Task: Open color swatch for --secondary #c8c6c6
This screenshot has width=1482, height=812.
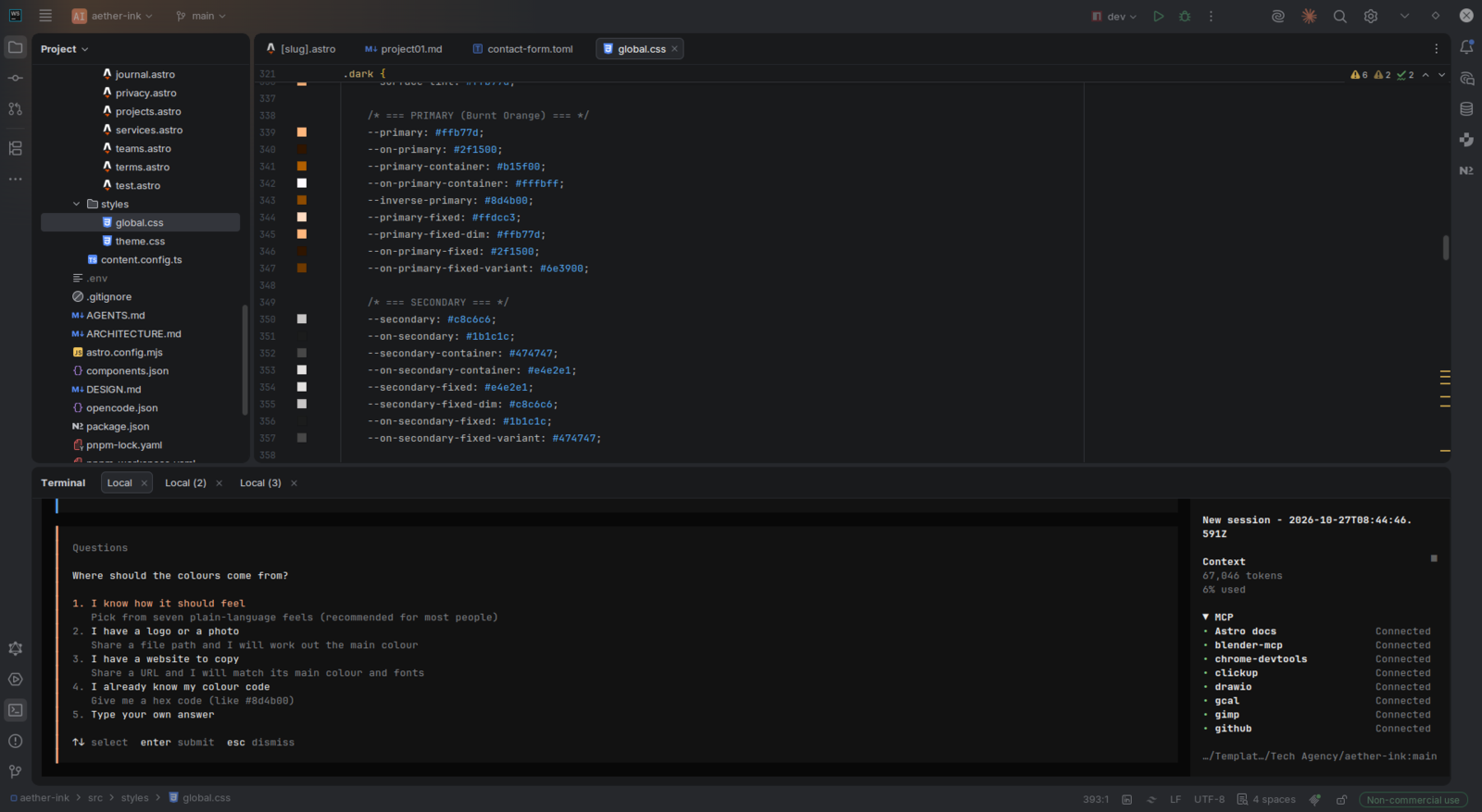Action: click(302, 319)
